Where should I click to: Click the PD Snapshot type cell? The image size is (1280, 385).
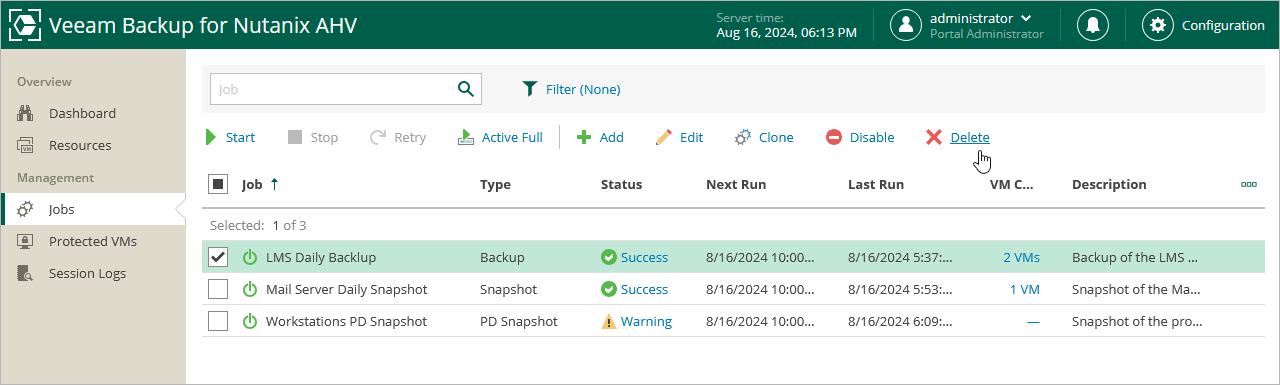(519, 321)
